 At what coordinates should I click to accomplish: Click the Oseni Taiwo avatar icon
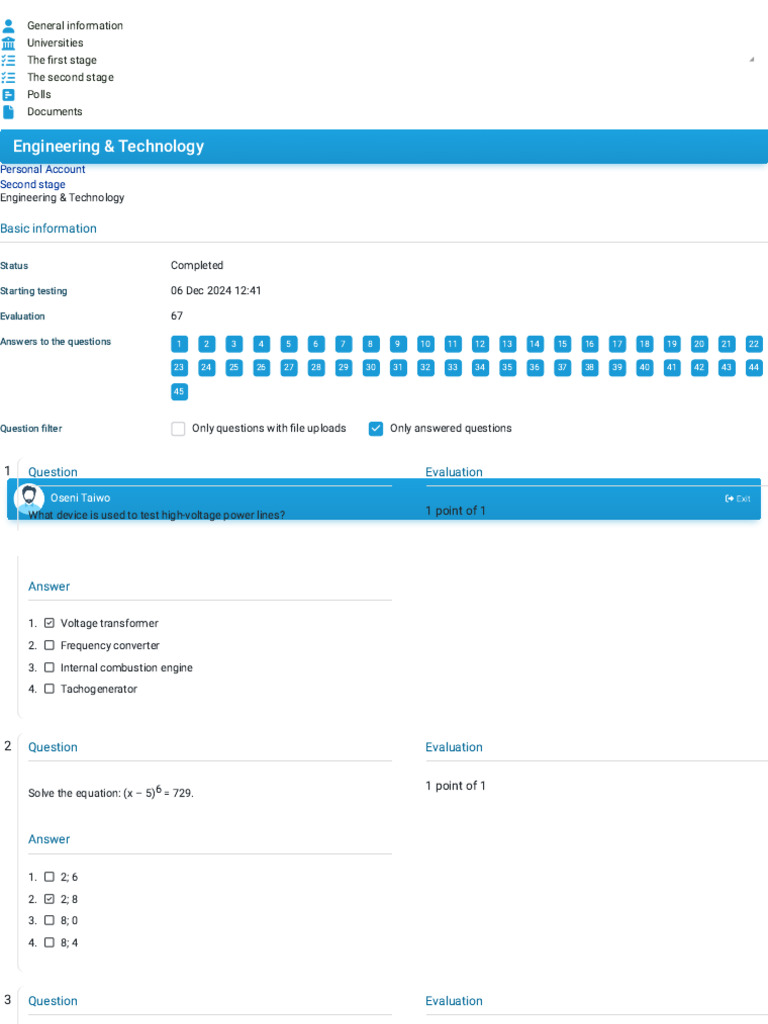29,499
